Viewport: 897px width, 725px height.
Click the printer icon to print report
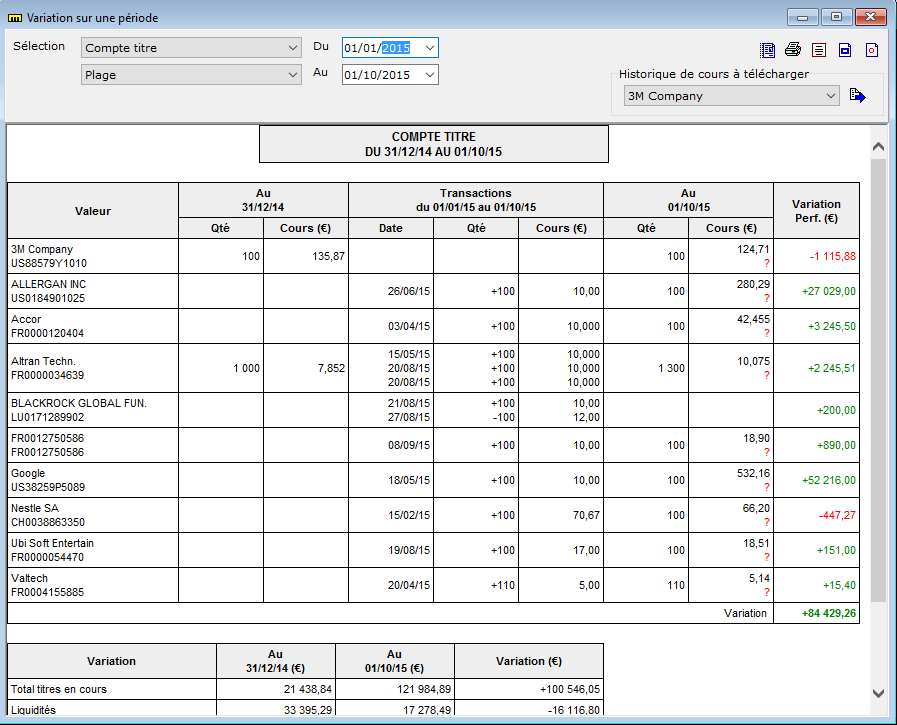[x=793, y=50]
